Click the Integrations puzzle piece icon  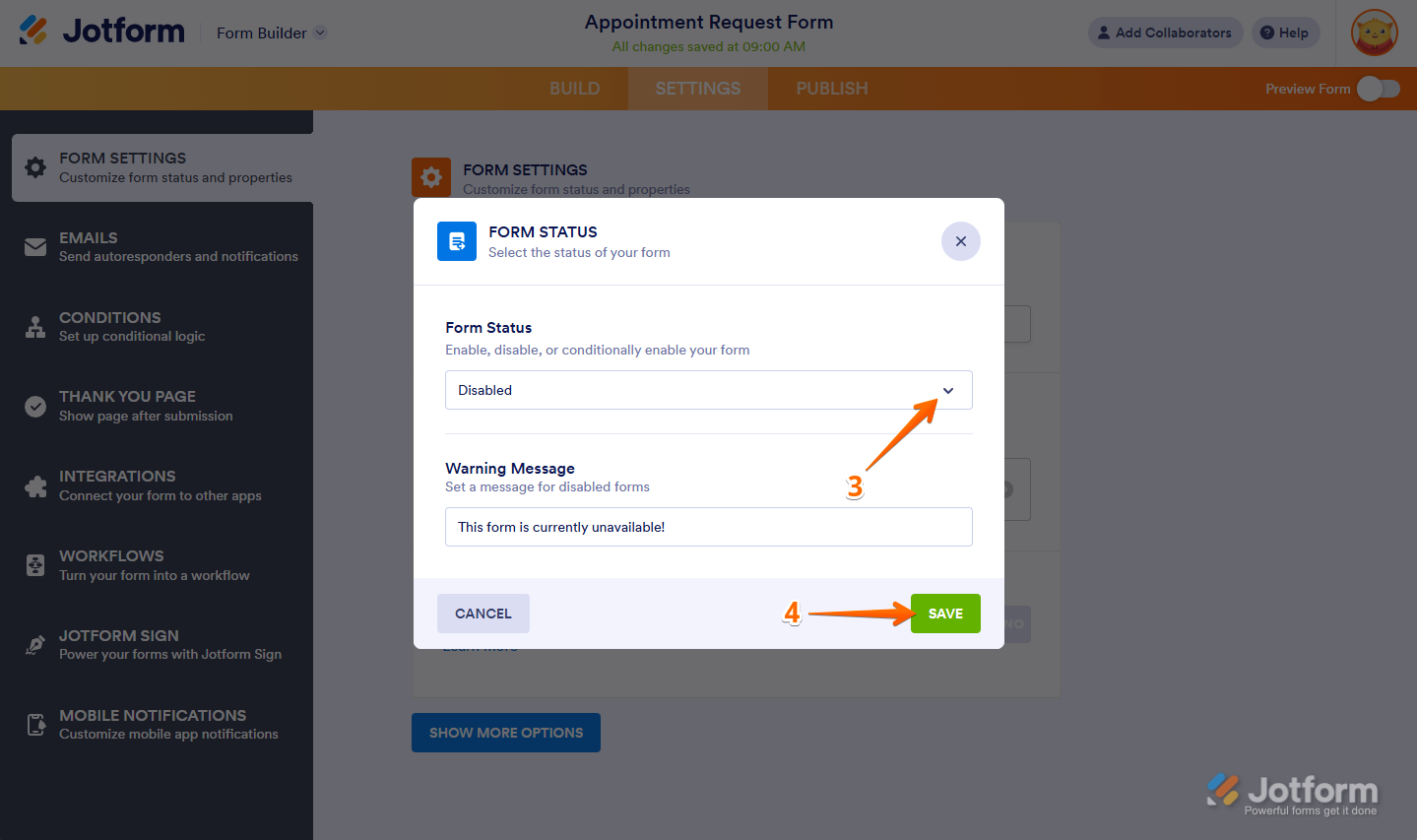(35, 486)
